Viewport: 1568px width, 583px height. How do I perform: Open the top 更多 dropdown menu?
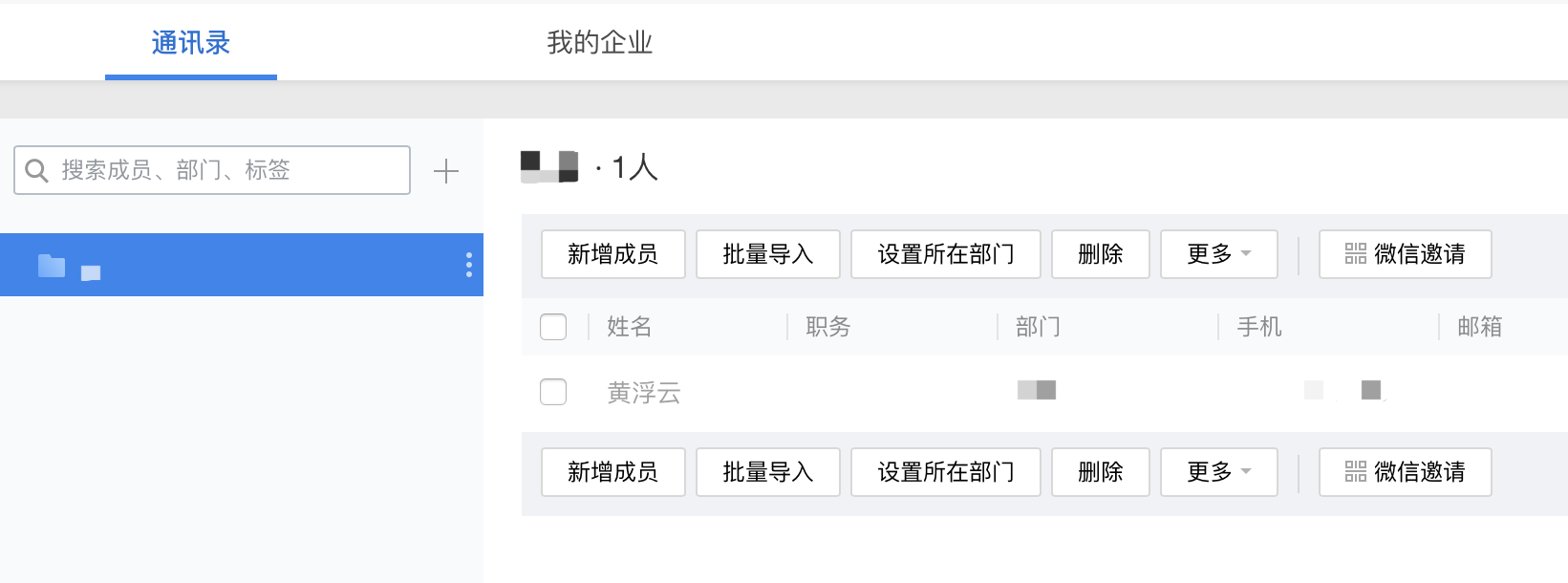click(x=1218, y=254)
